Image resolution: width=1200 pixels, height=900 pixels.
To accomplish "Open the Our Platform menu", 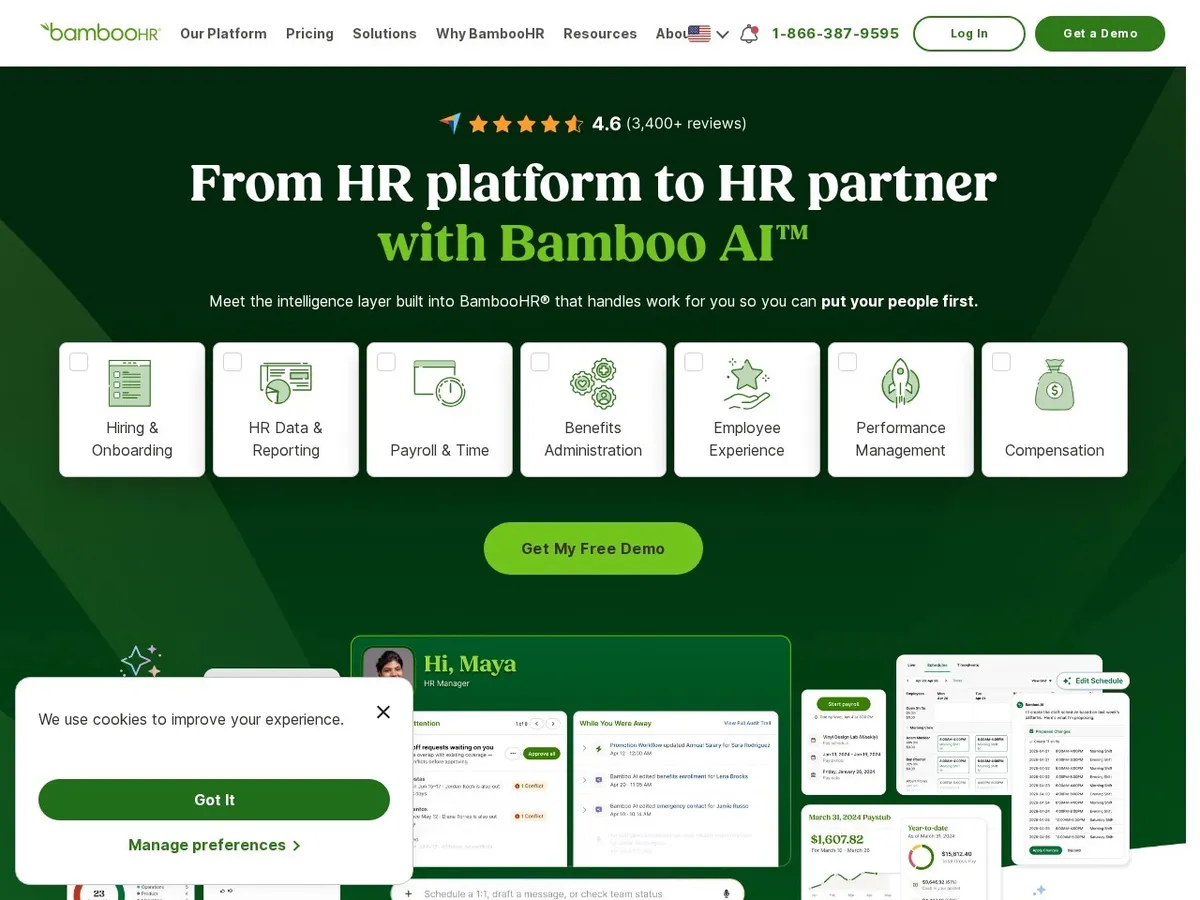I will tap(223, 34).
